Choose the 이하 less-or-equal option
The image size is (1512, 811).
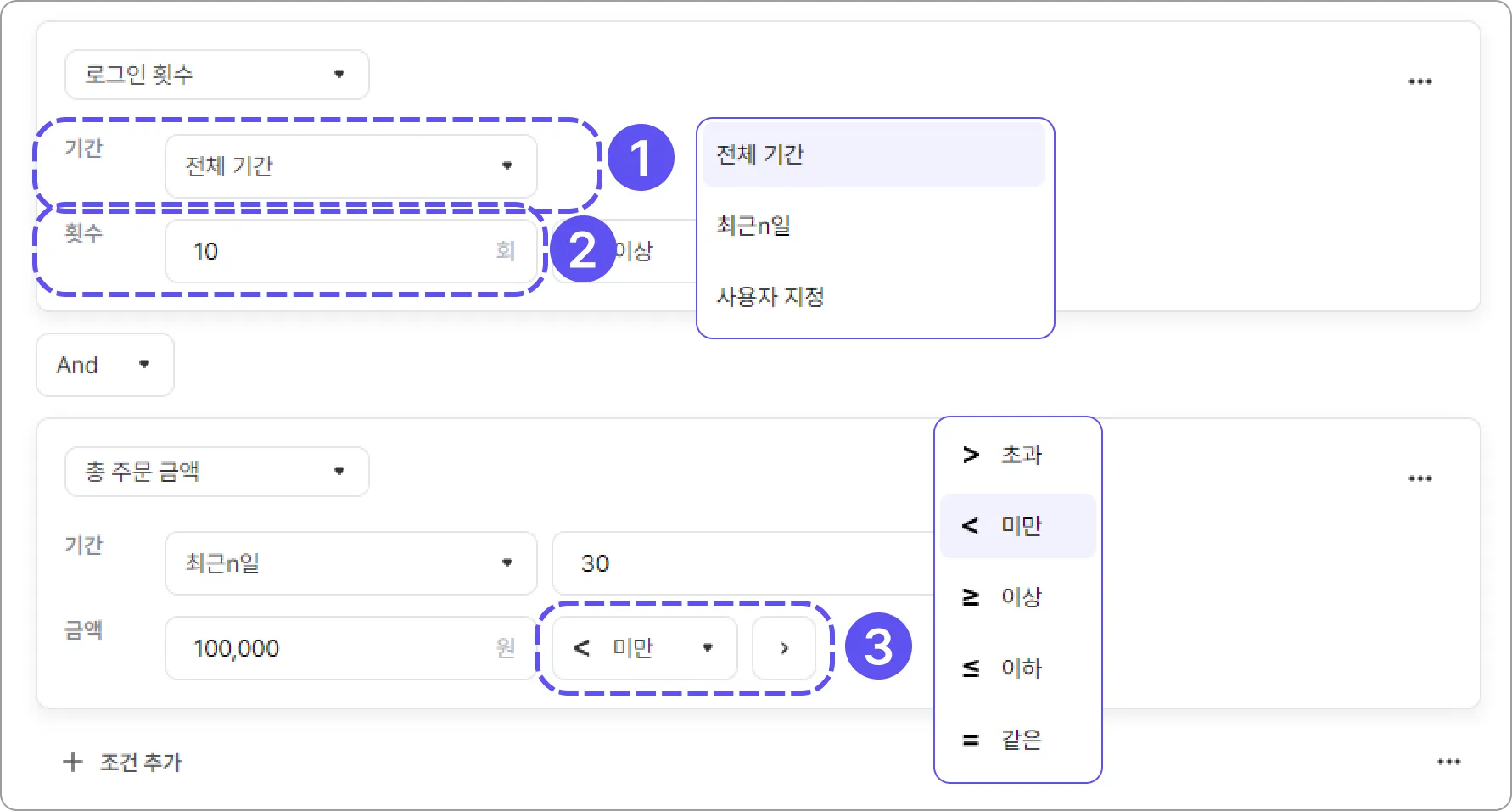1017,668
